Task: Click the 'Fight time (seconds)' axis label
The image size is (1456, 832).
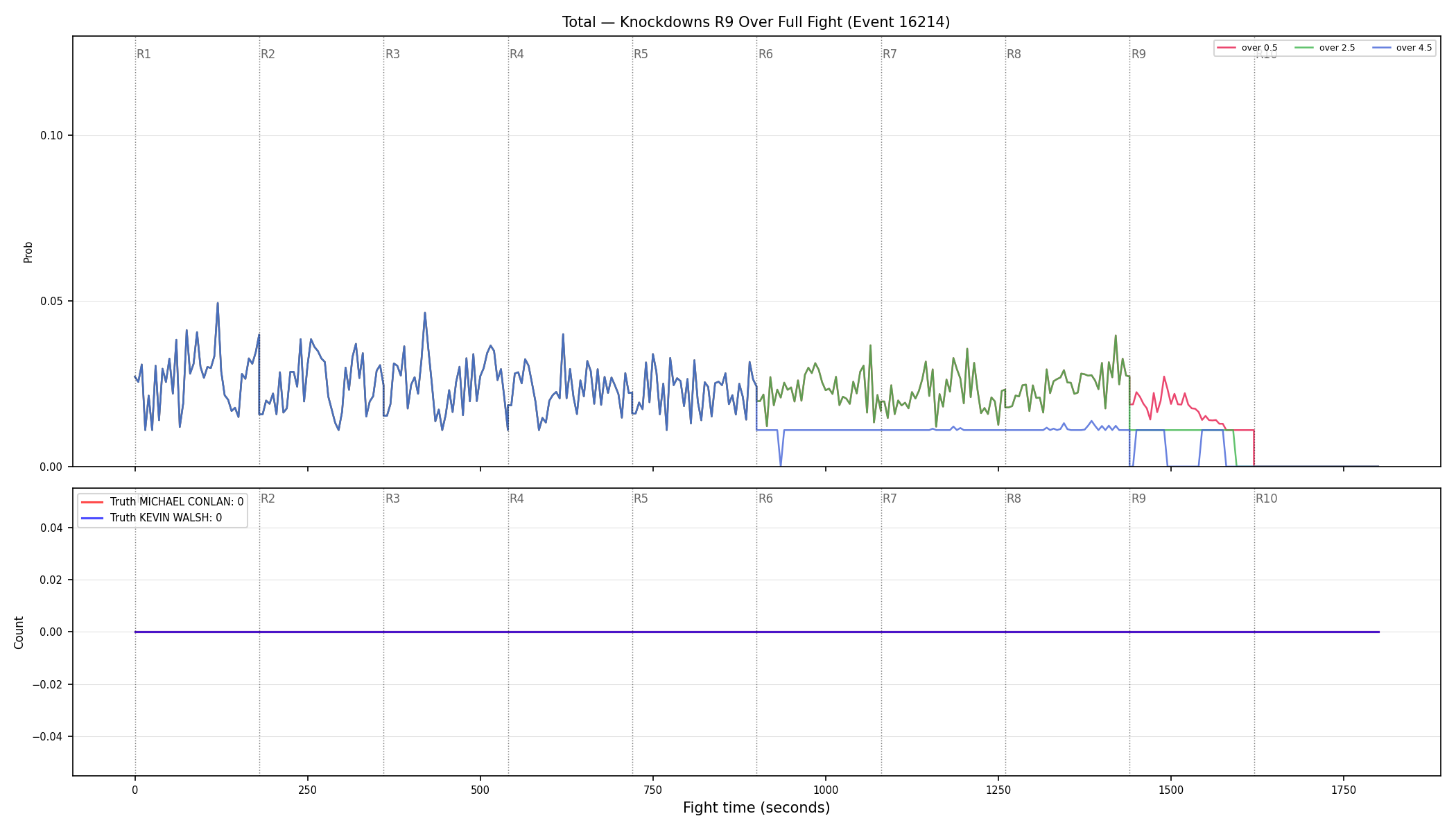Action: (x=756, y=808)
